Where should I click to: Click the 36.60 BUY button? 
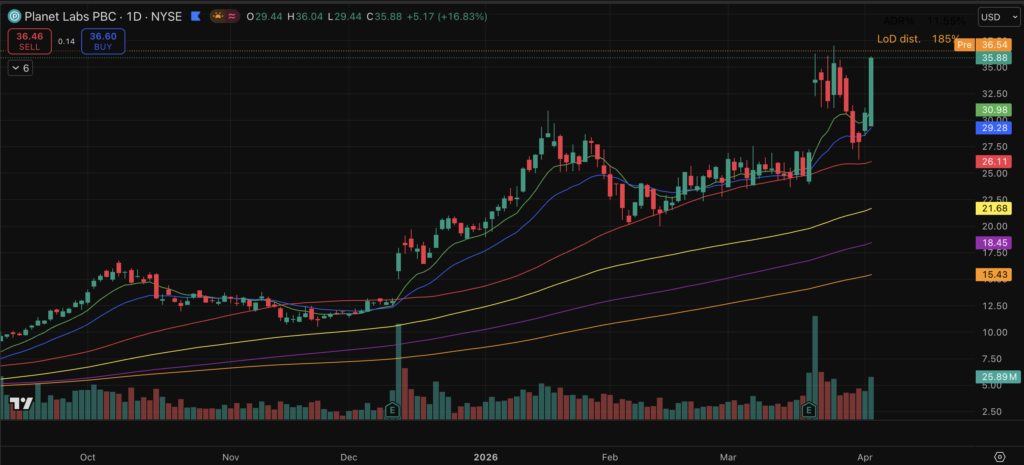tap(103, 40)
